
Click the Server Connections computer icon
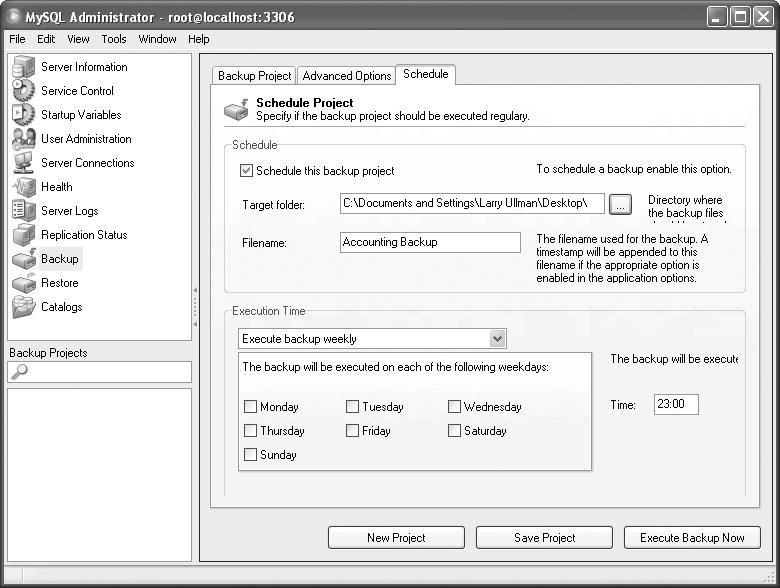pyautogui.click(x=23, y=163)
